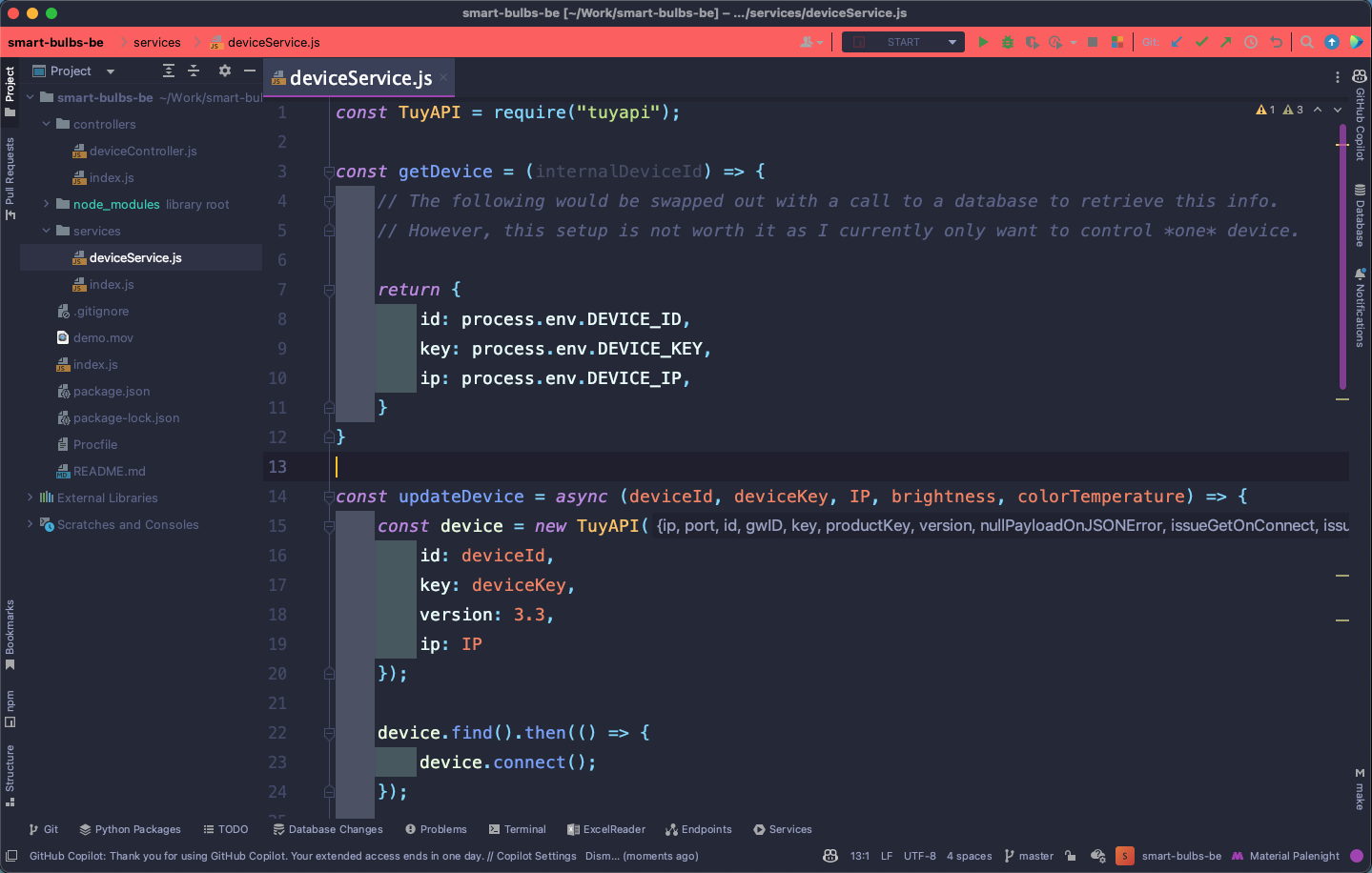Toggle Bookmarks tool window stripe
This screenshot has height=873, width=1372.
pyautogui.click(x=10, y=635)
